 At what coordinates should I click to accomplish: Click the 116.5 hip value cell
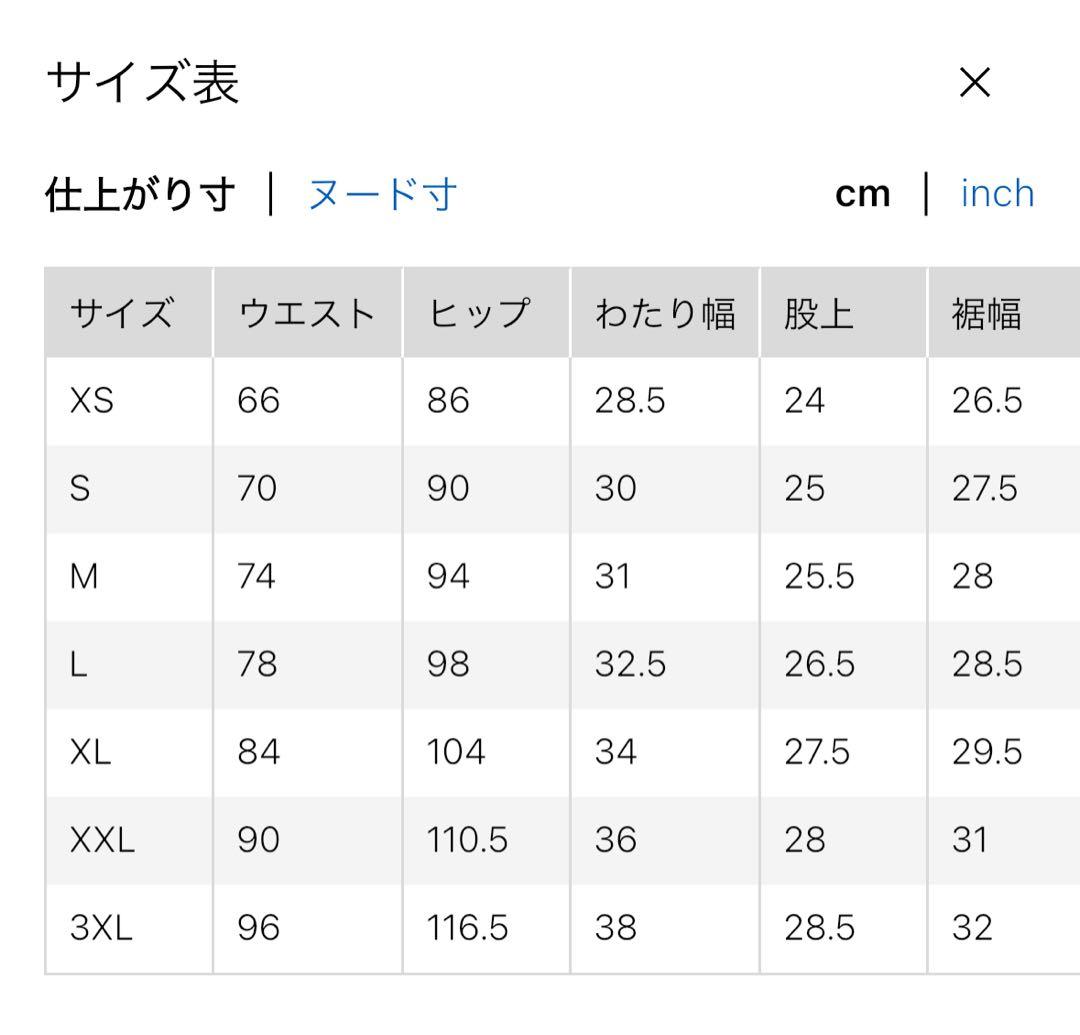coord(467,928)
